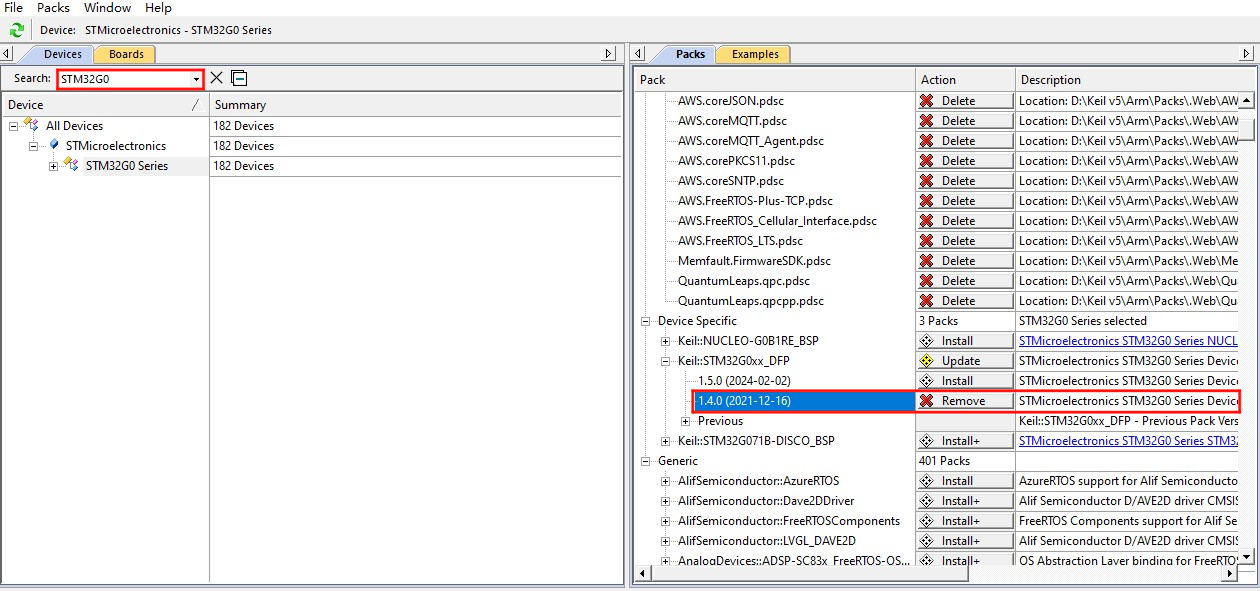
Task: Switch to the Examples tab
Action: 754,54
